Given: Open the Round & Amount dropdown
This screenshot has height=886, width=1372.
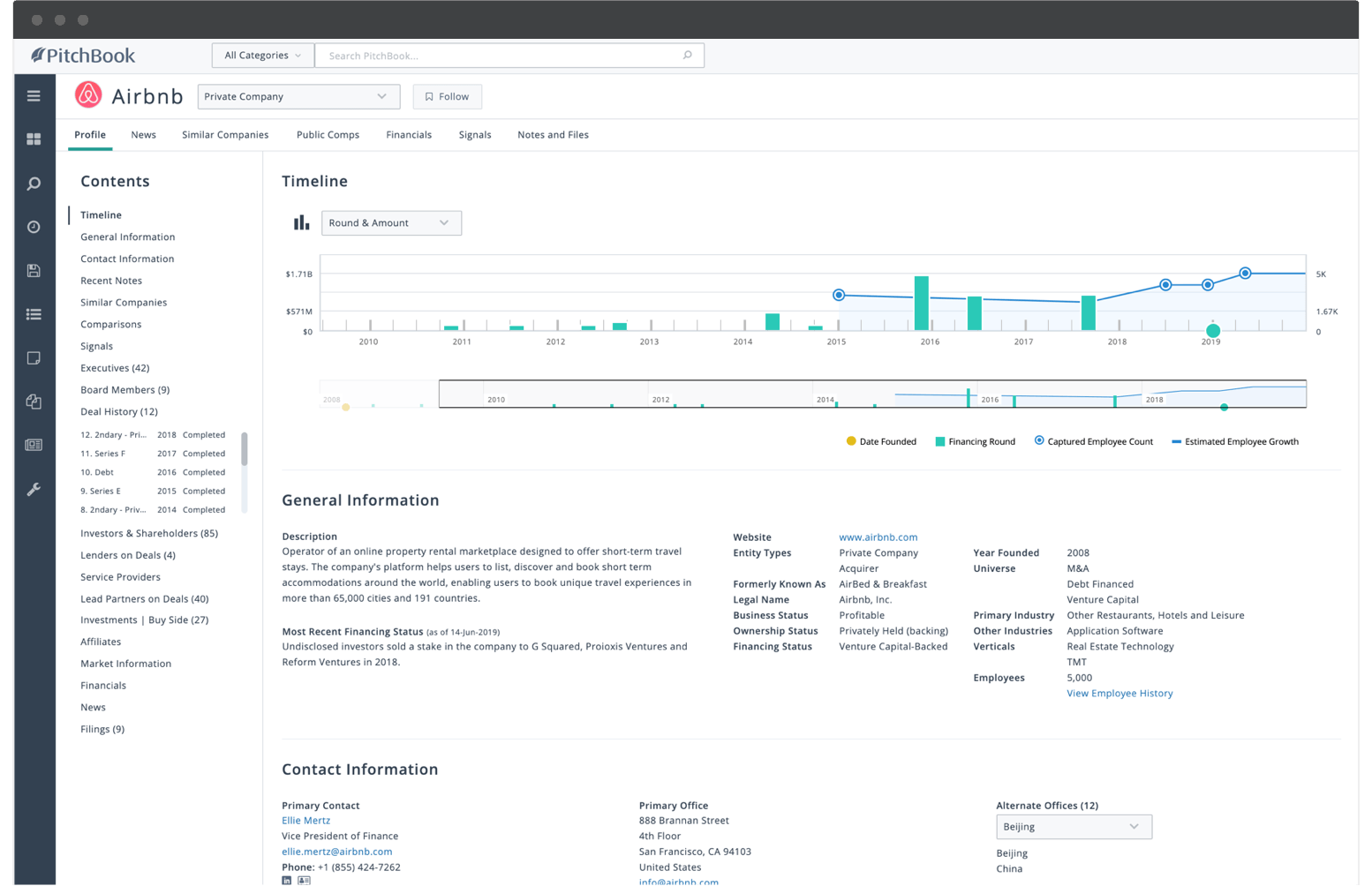Looking at the screenshot, I should point(391,222).
